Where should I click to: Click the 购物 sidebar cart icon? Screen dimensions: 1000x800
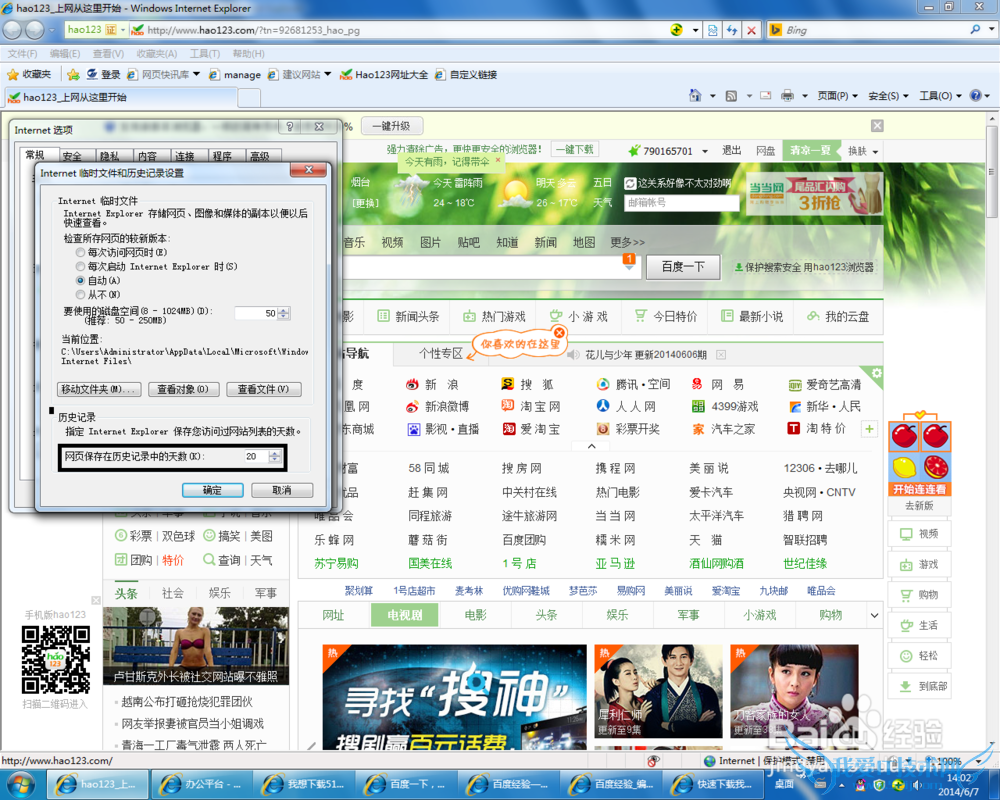(x=906, y=595)
